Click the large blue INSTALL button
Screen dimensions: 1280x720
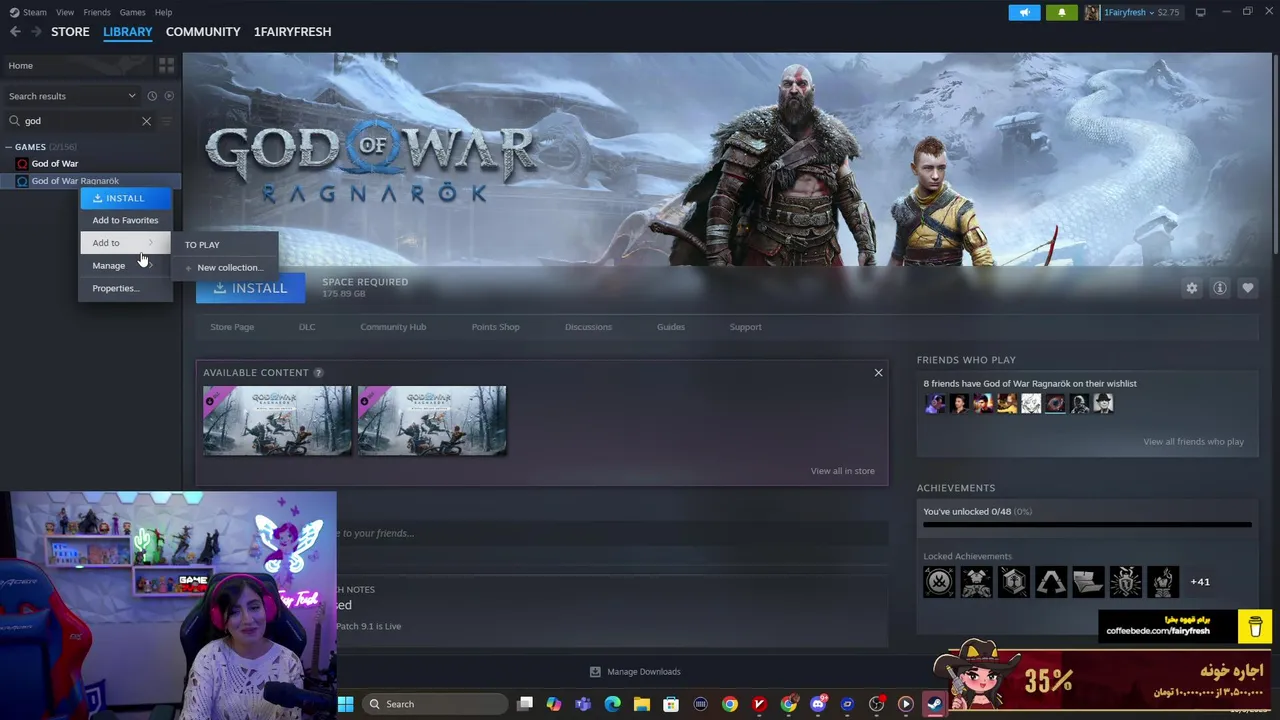[x=250, y=288]
